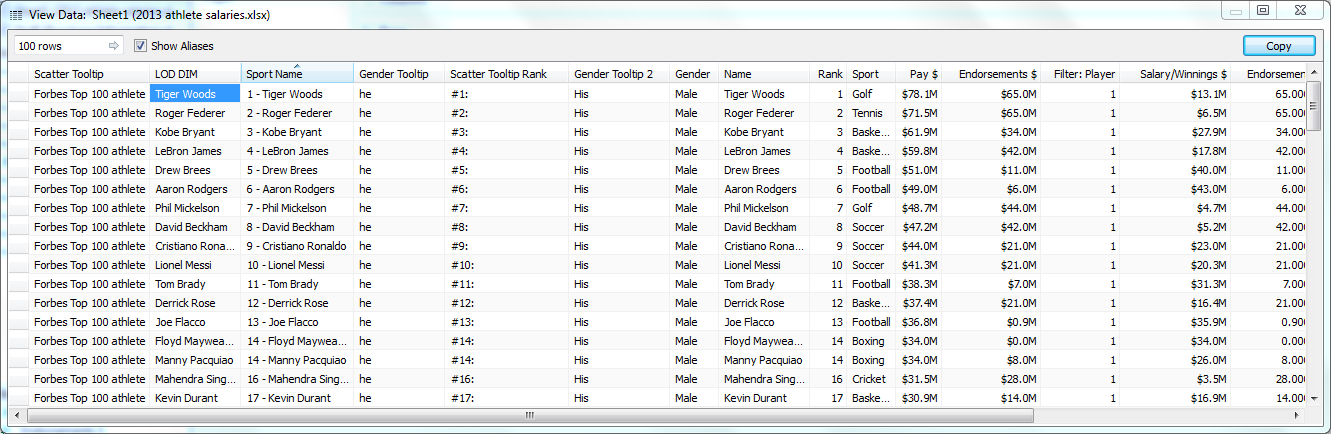The width and height of the screenshot is (1331, 434).
Task: Click Scatter Tooltip Rank cell '#17:'
Action: pos(507,398)
